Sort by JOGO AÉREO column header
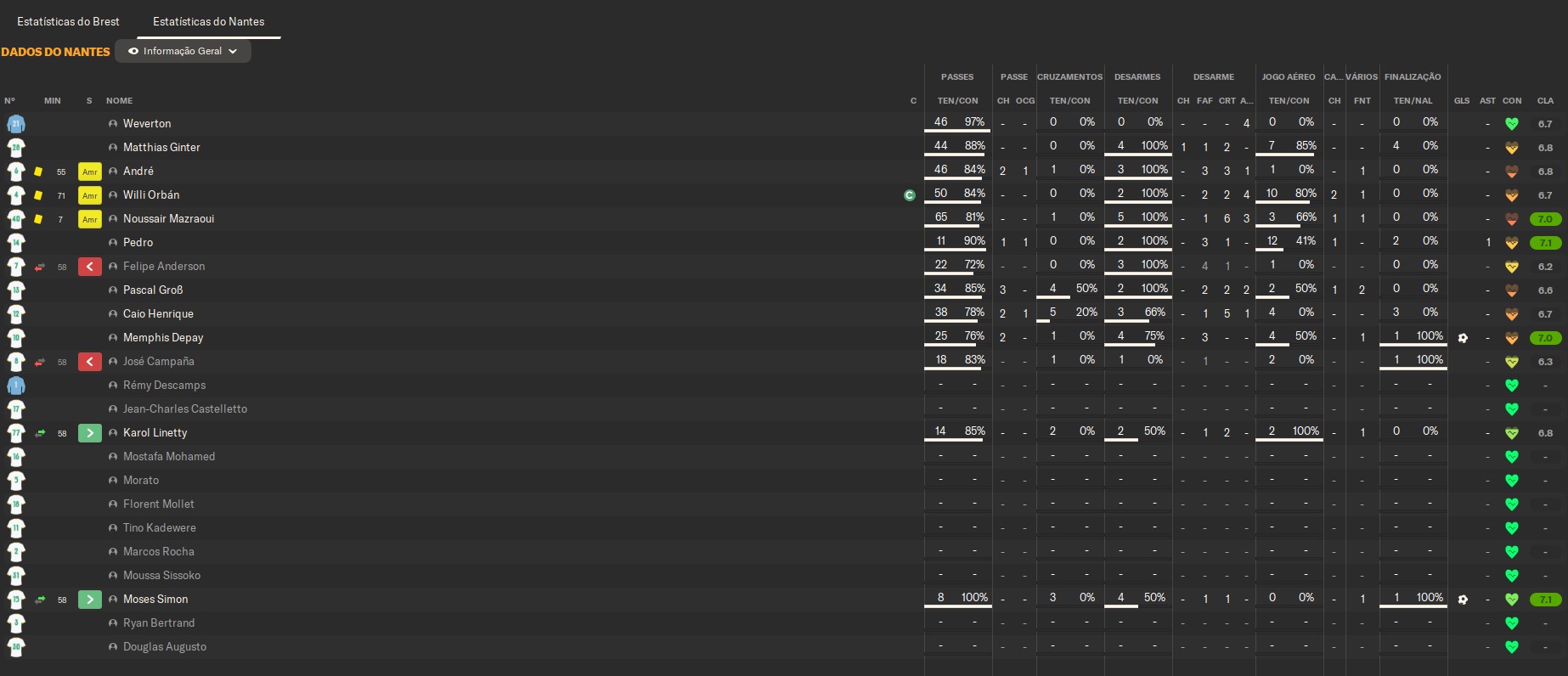 [x=1289, y=76]
